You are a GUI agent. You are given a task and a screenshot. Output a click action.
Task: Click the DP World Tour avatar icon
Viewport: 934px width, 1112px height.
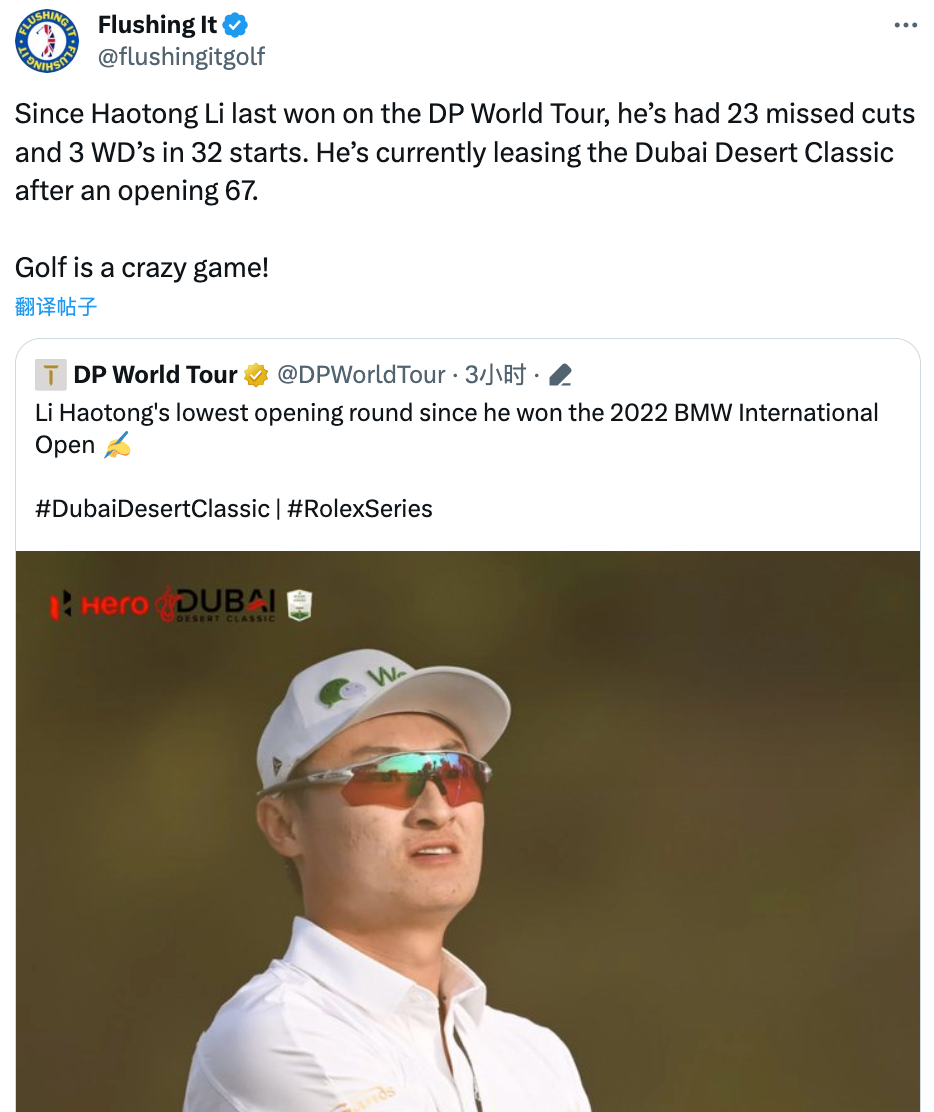(50, 375)
